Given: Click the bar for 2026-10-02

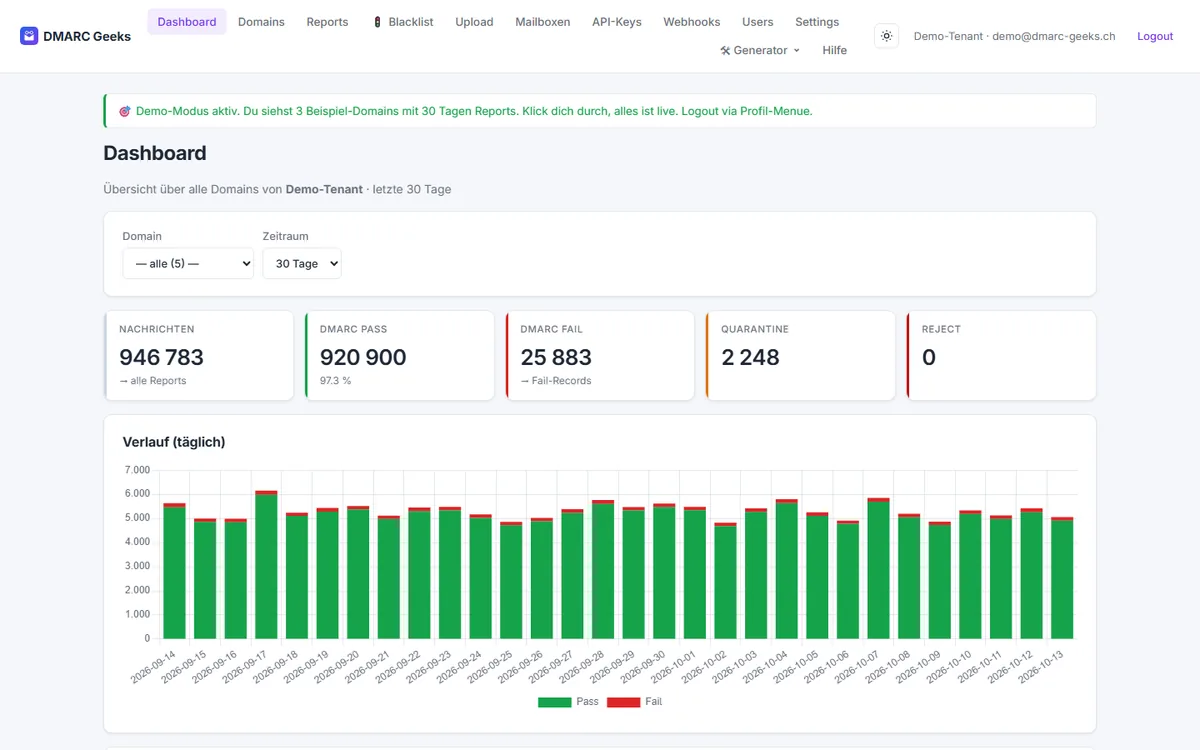Looking at the screenshot, I should [725, 580].
